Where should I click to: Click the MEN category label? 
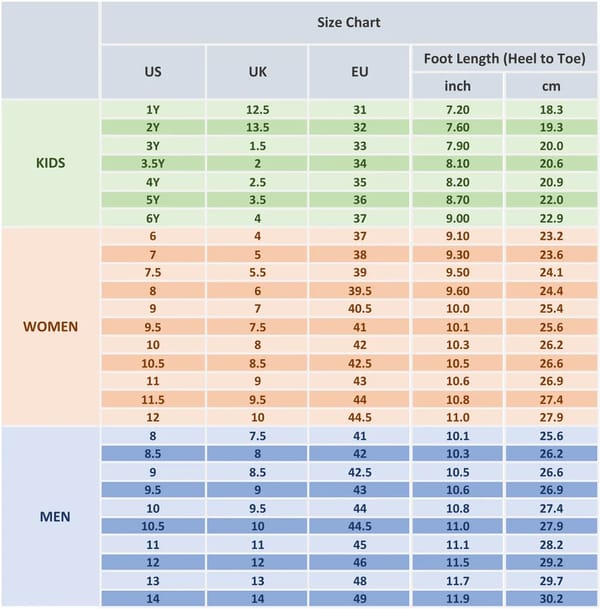[x=50, y=516]
